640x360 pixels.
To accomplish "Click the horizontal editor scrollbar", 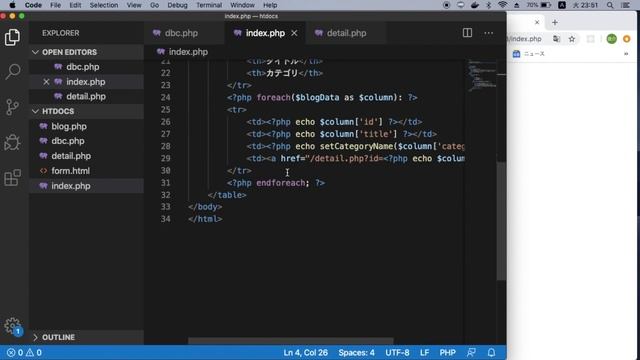I will point(290,340).
